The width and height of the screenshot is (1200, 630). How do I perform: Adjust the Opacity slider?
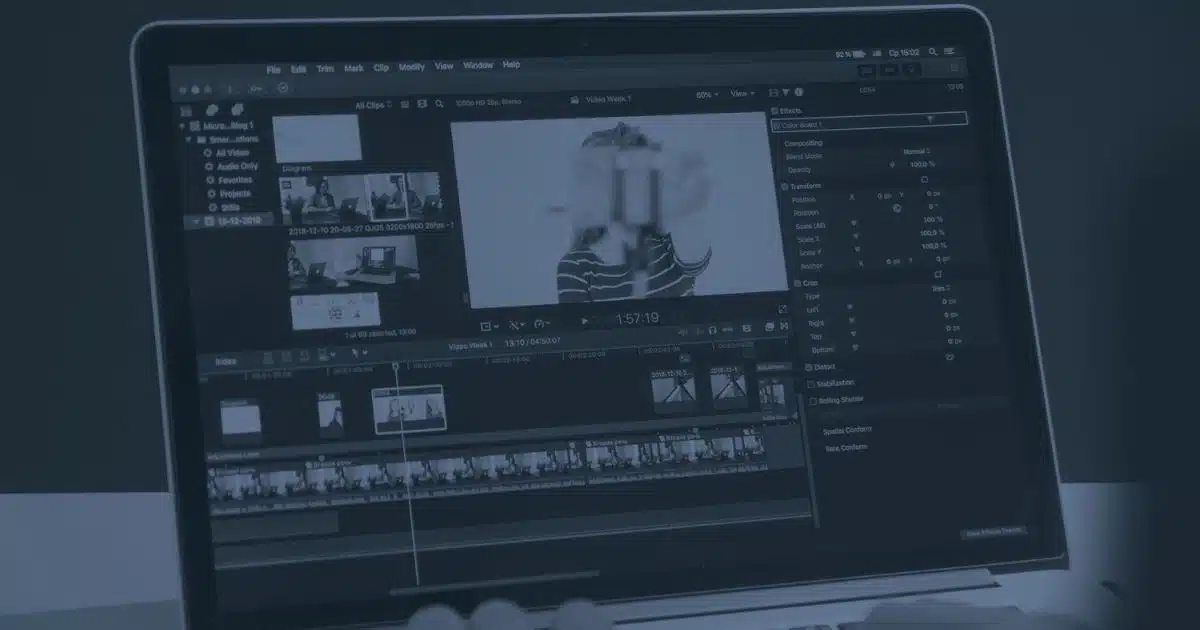(x=892, y=164)
